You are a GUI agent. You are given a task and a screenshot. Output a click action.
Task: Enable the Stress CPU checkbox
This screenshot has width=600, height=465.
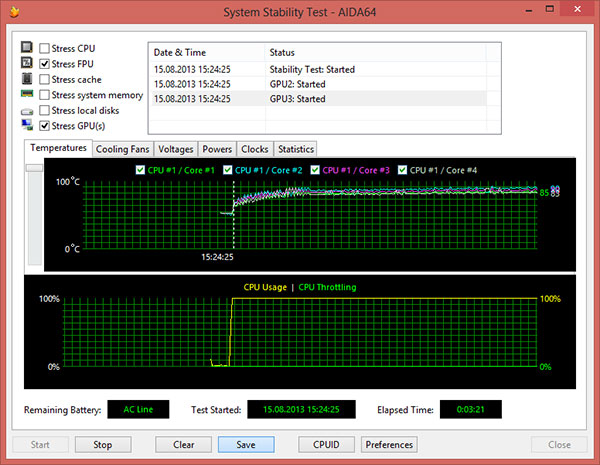pyautogui.click(x=44, y=48)
